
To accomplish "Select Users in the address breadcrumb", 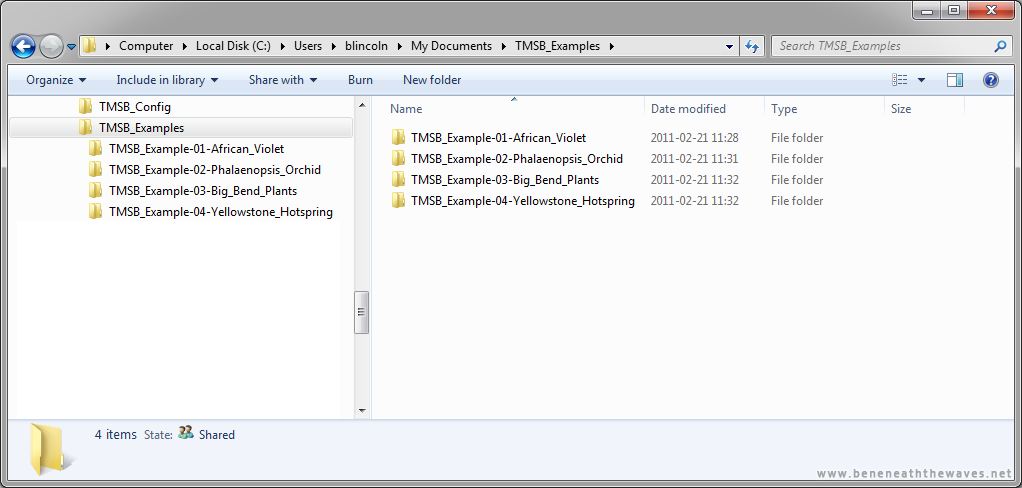I will click(308, 46).
